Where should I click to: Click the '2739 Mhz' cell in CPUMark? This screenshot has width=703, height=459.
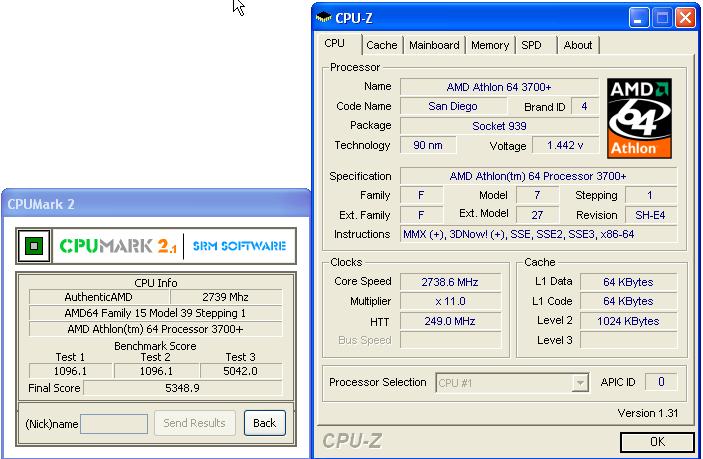(x=226, y=297)
